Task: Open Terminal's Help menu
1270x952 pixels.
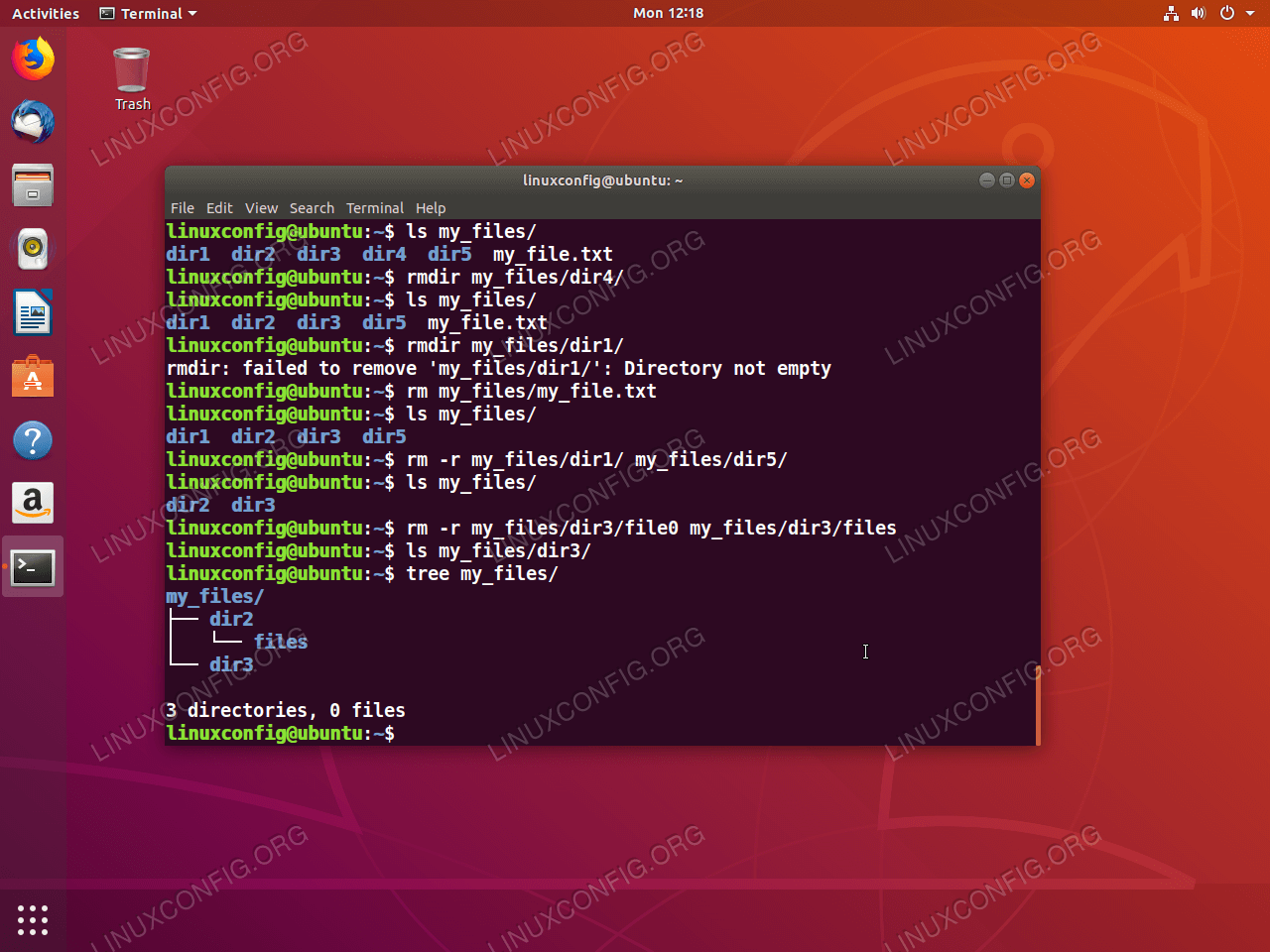Action: (431, 208)
